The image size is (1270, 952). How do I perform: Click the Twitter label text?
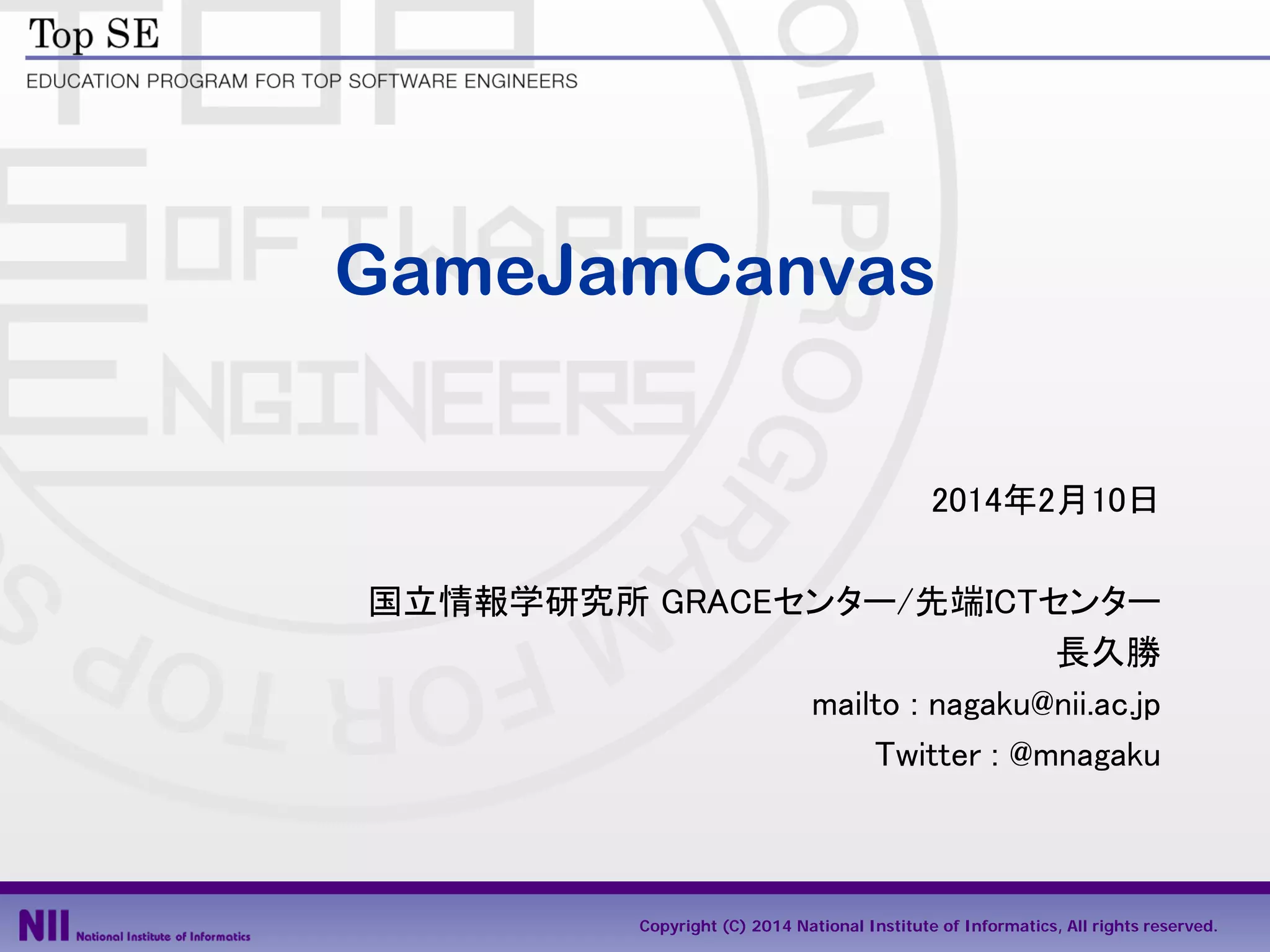click(x=928, y=755)
